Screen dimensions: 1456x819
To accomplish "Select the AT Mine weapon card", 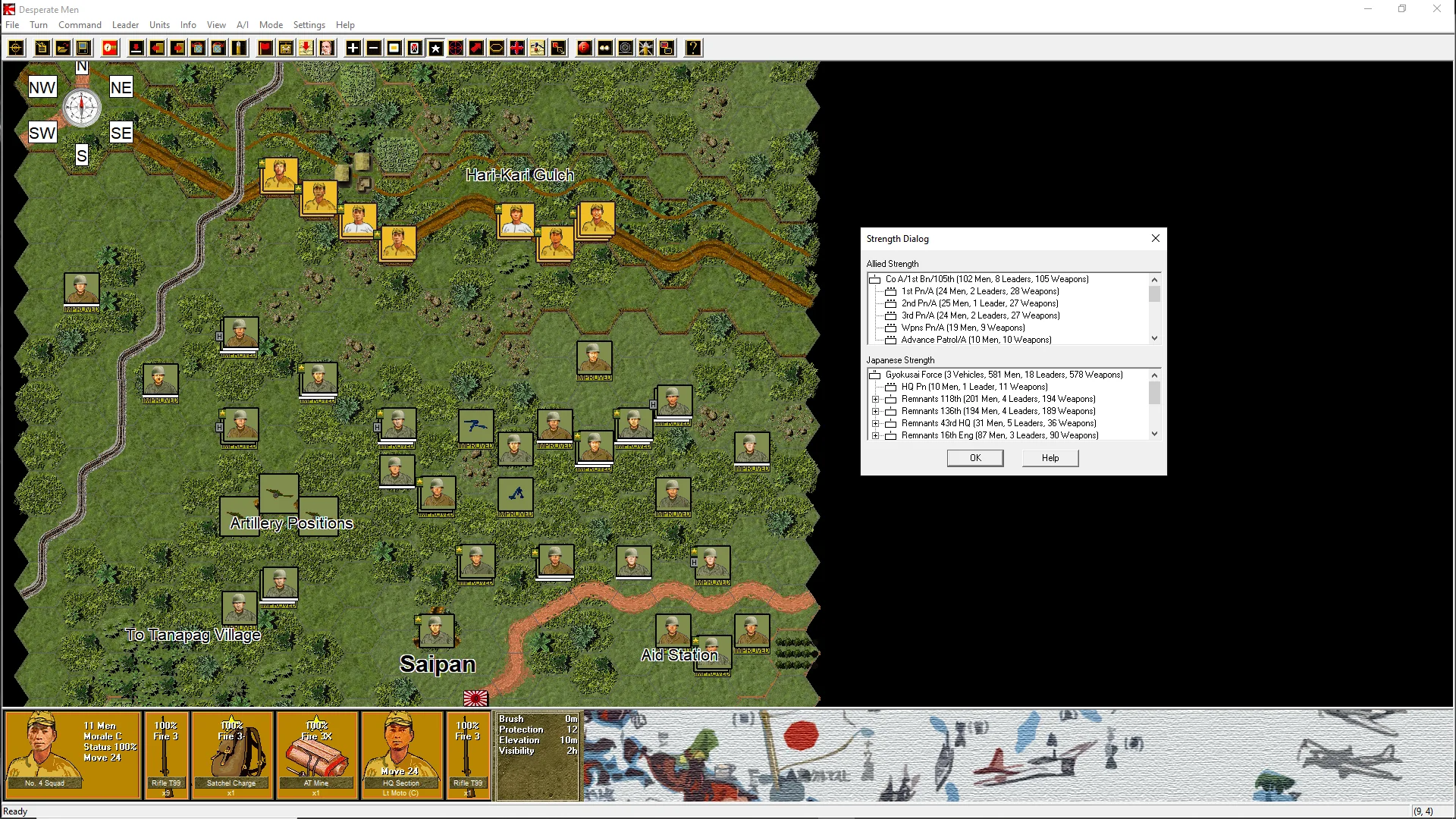I will pyautogui.click(x=317, y=755).
